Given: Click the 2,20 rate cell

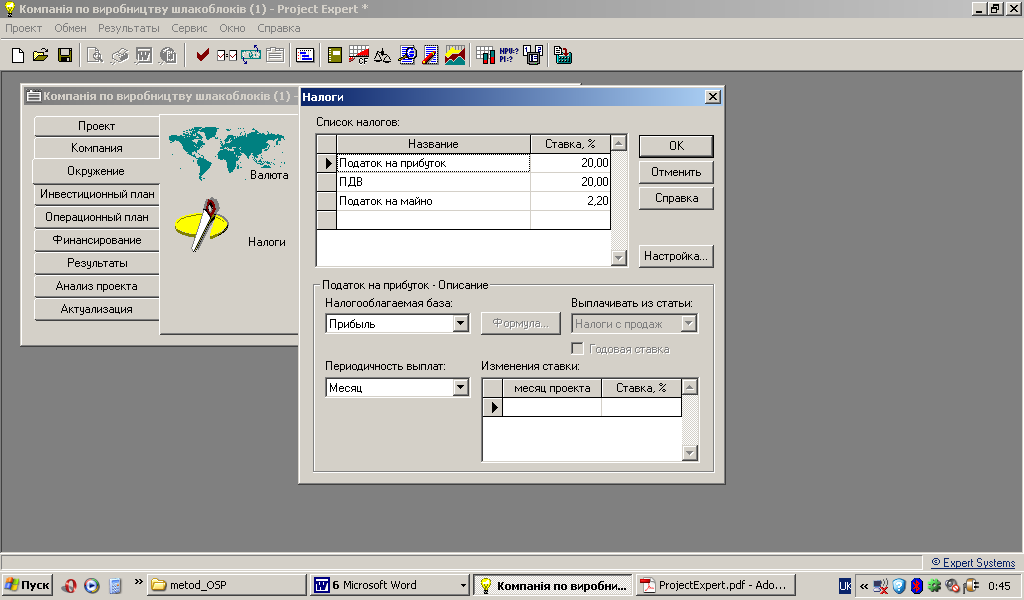Looking at the screenshot, I should 570,201.
